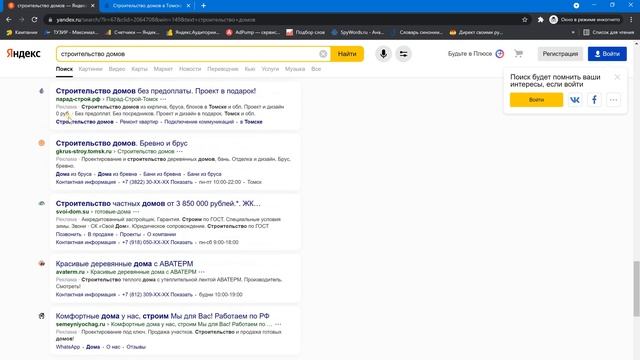Switch to Карты tab
640x360 pixels.
140,69
